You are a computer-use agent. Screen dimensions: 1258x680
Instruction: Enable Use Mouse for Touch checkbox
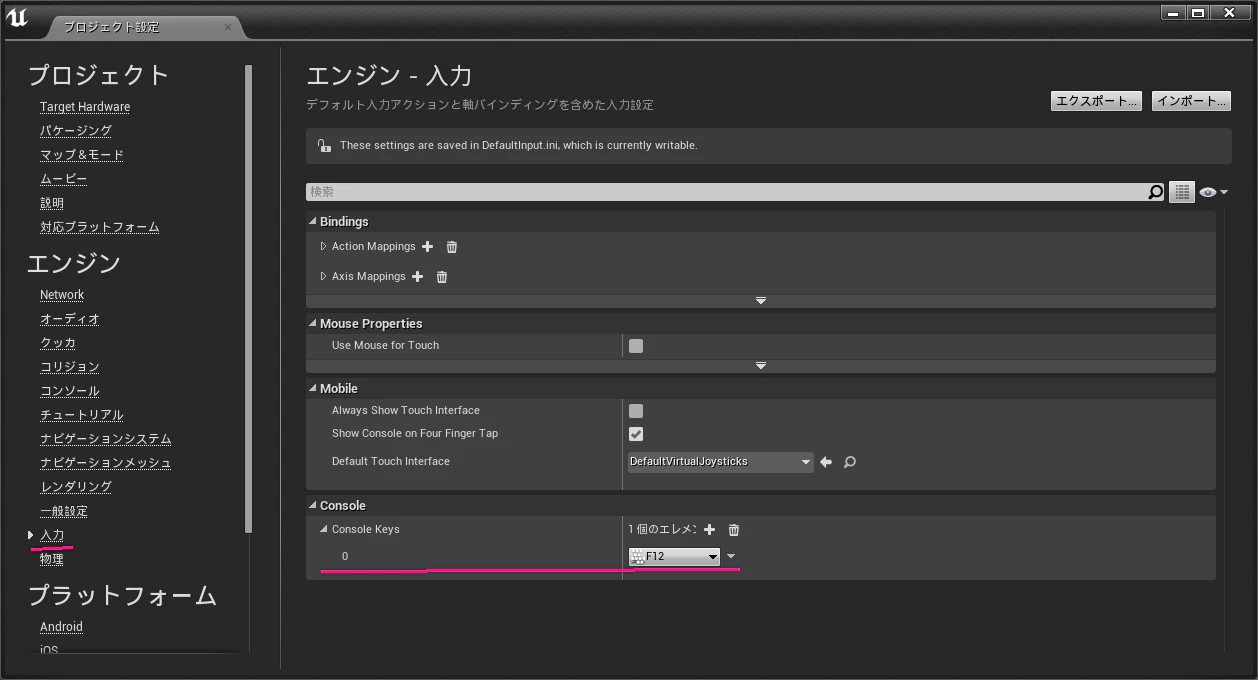[x=636, y=346]
